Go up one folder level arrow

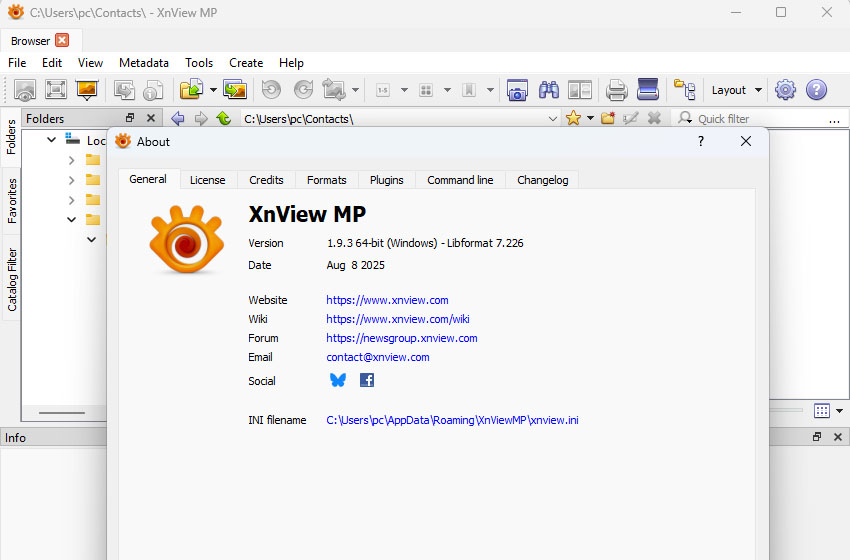point(224,118)
